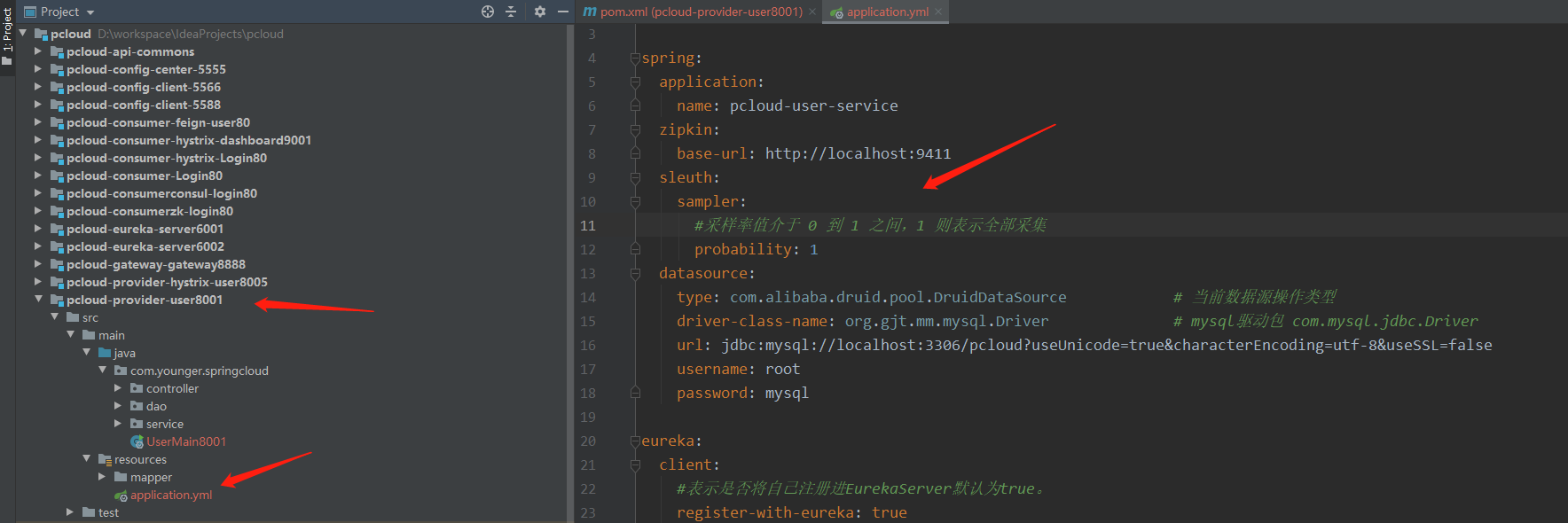Select the dao package

156,406
